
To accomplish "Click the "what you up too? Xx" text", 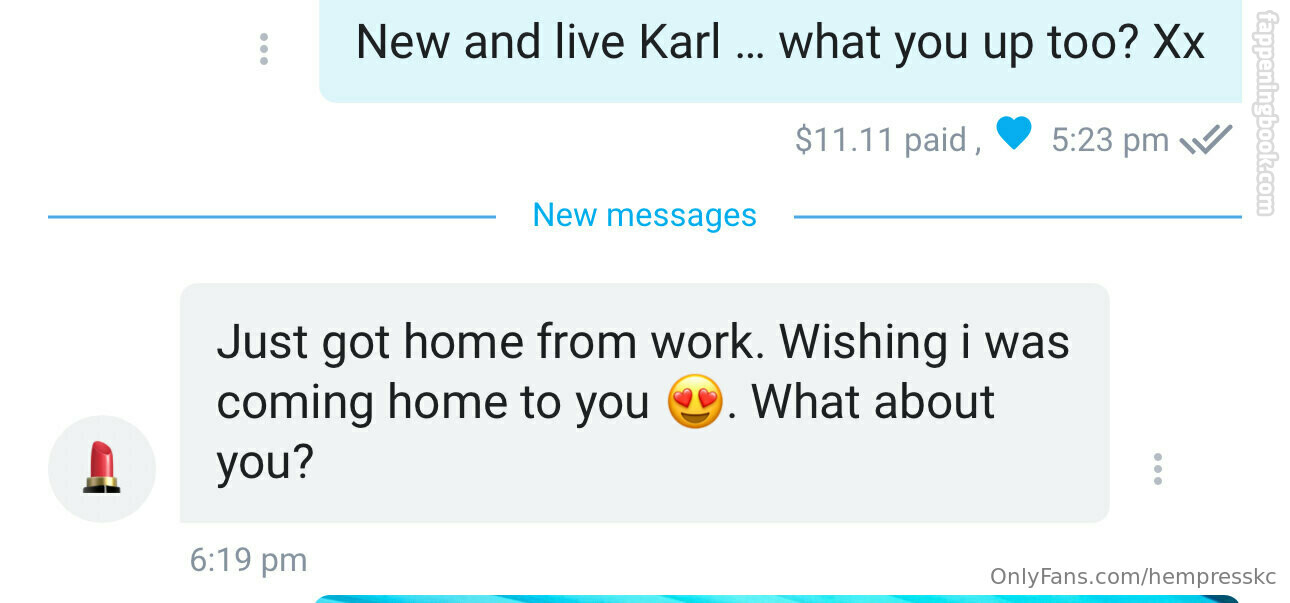I will [x=992, y=43].
